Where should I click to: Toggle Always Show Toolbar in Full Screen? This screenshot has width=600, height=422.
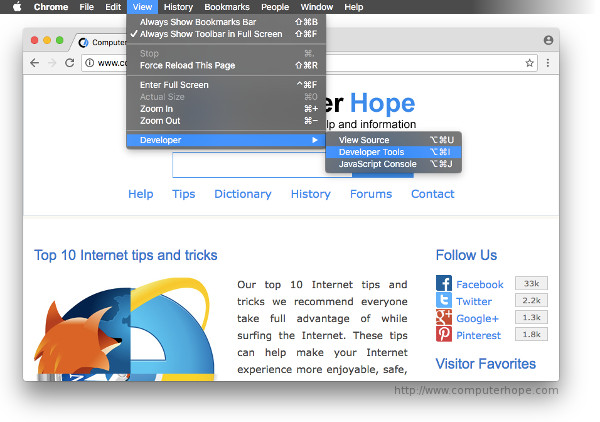pos(226,34)
